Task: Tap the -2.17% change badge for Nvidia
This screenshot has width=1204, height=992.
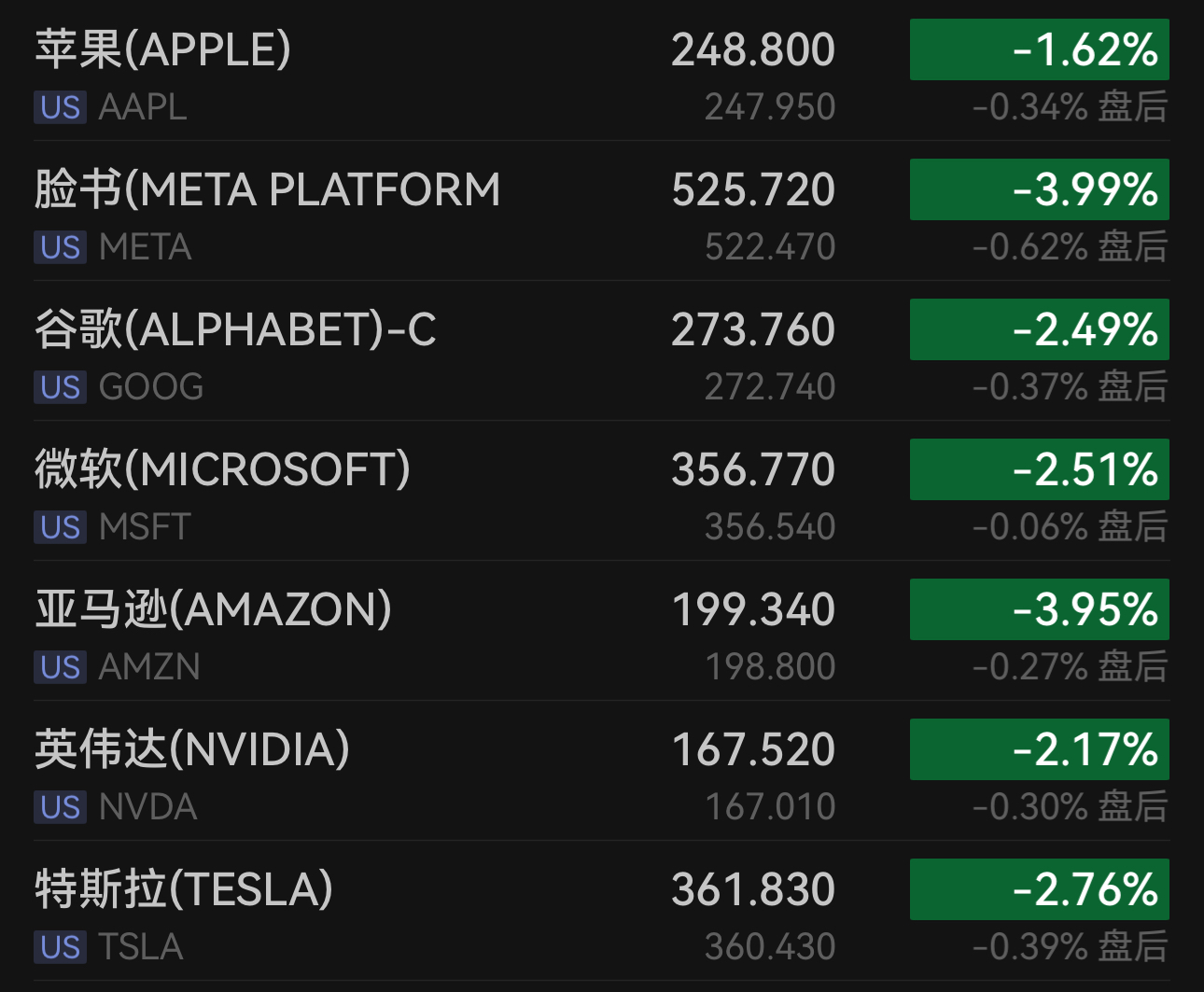Action: click(1039, 749)
